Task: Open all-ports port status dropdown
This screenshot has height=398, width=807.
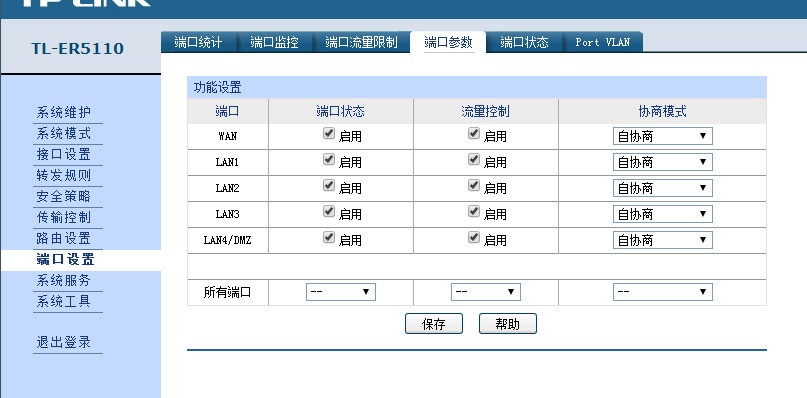Action: coord(341,292)
